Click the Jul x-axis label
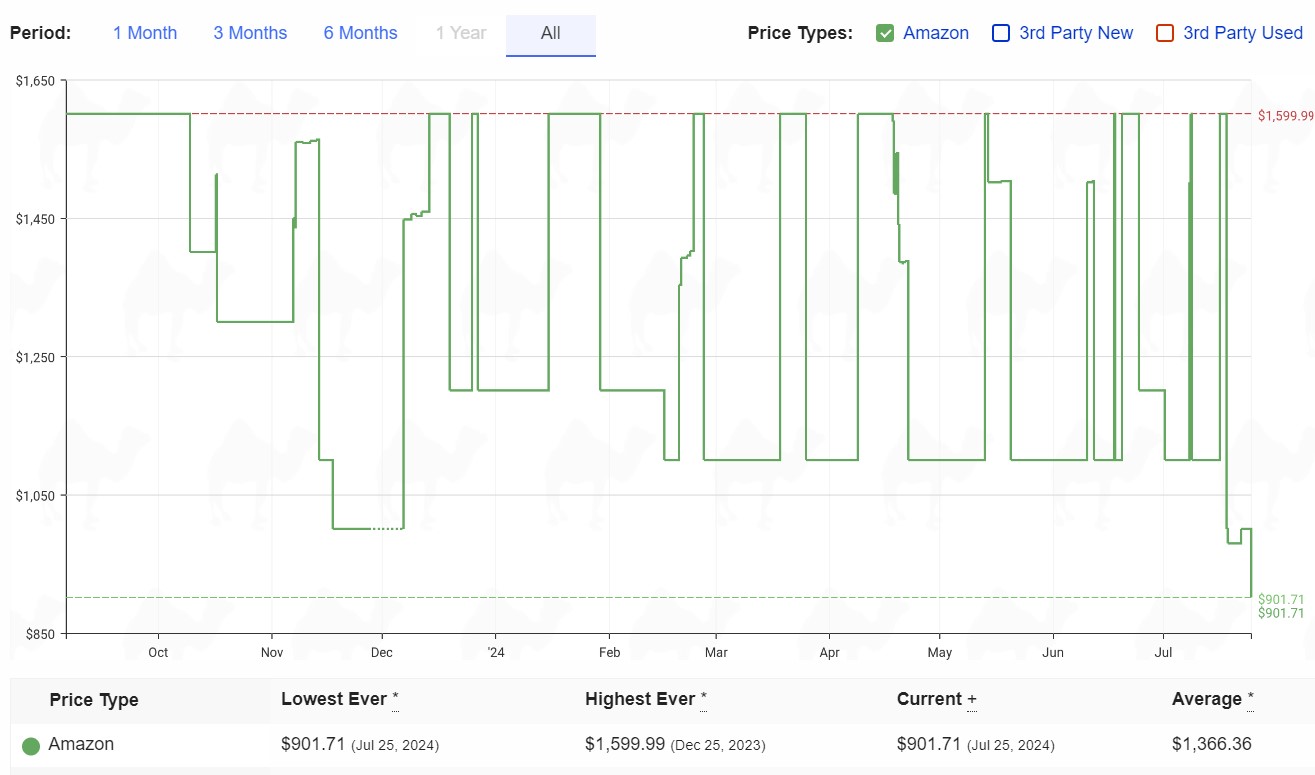Image resolution: width=1315 pixels, height=775 pixels. pyautogui.click(x=1163, y=653)
